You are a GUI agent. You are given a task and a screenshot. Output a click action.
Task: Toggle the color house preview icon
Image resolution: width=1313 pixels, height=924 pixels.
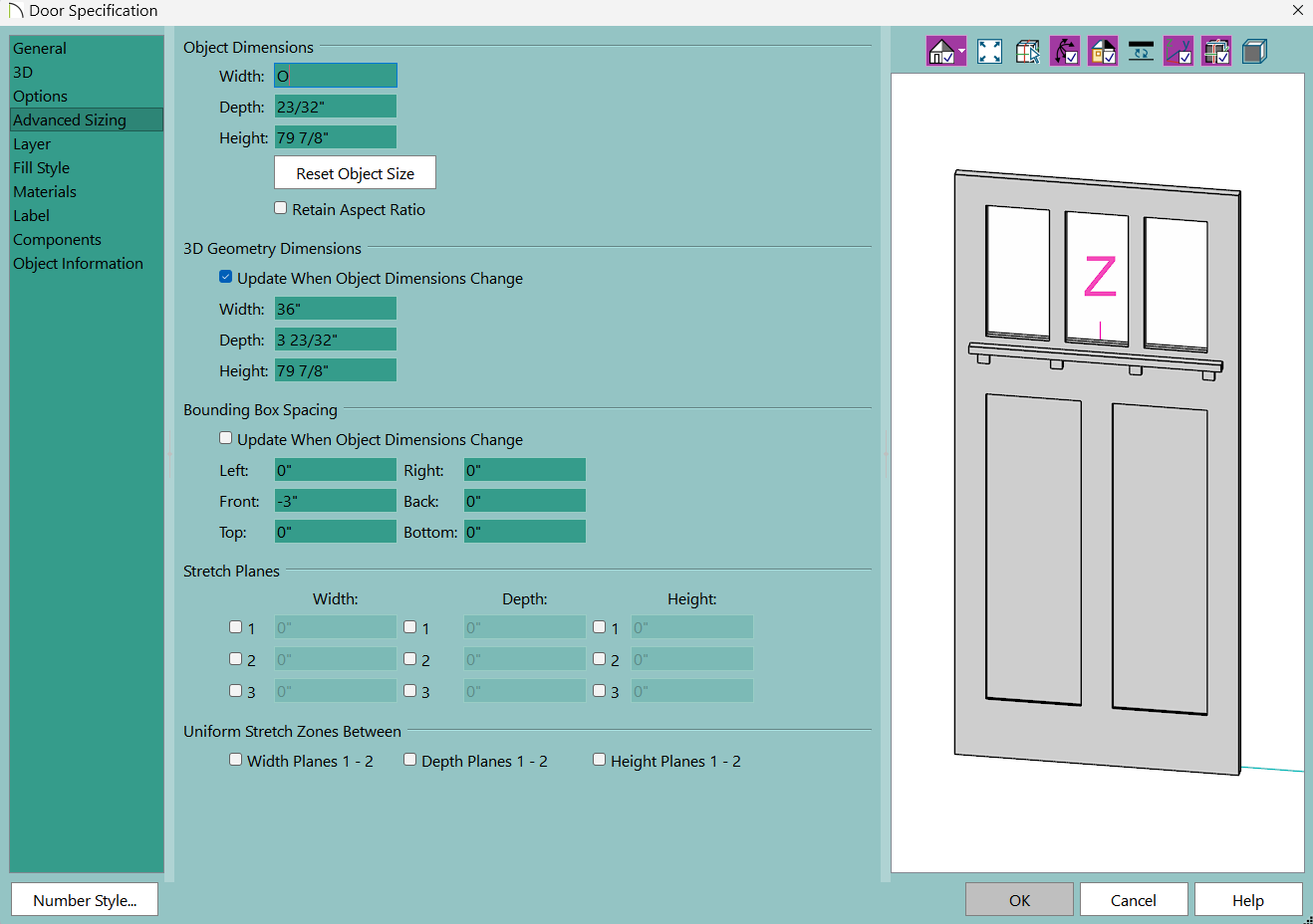coord(1103,52)
